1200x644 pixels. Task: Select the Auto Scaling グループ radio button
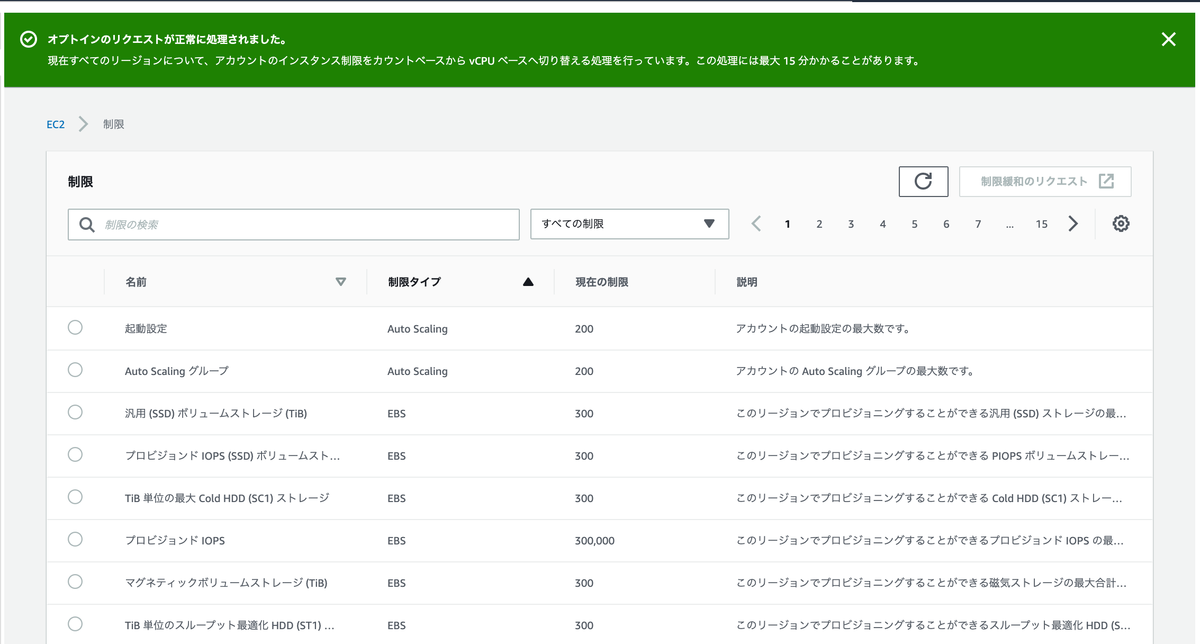(75, 370)
